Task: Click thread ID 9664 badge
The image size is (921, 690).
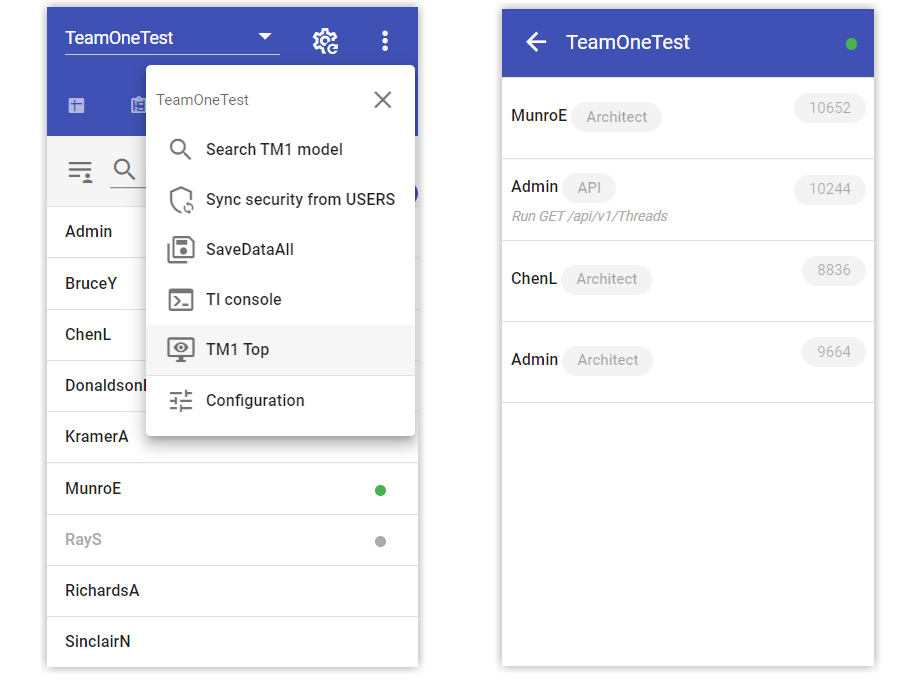Action: coord(833,352)
